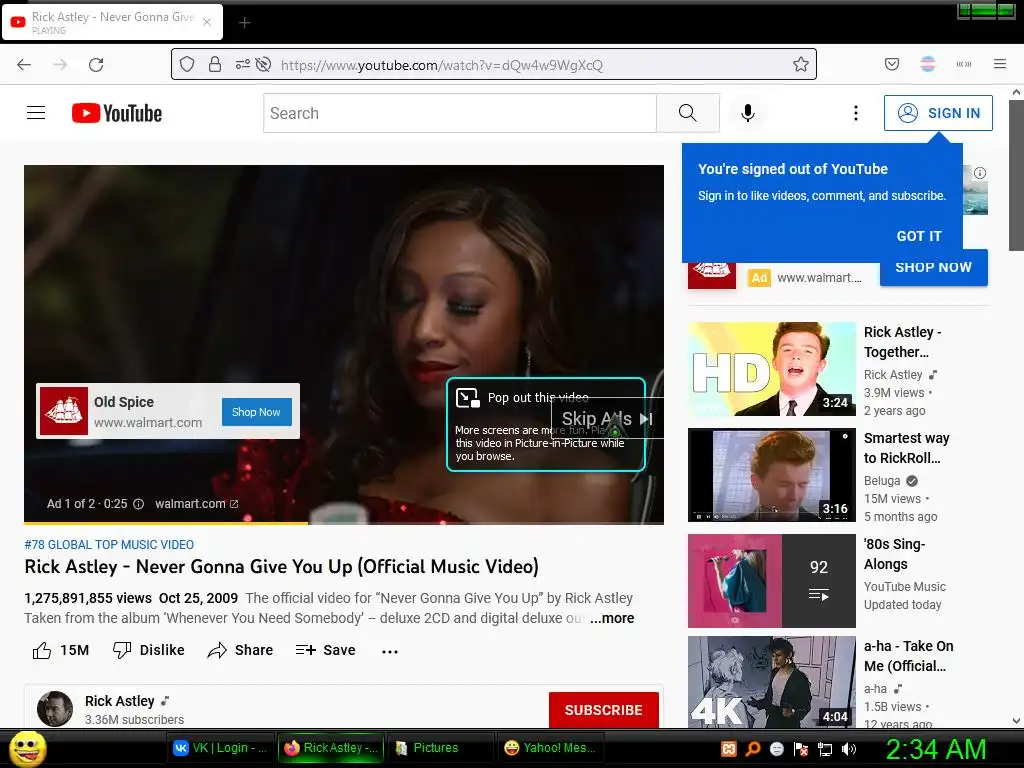1024x768 pixels.
Task: Open #78 GLOBAL TOP MUSIC VIDEO link
Action: tap(109, 545)
